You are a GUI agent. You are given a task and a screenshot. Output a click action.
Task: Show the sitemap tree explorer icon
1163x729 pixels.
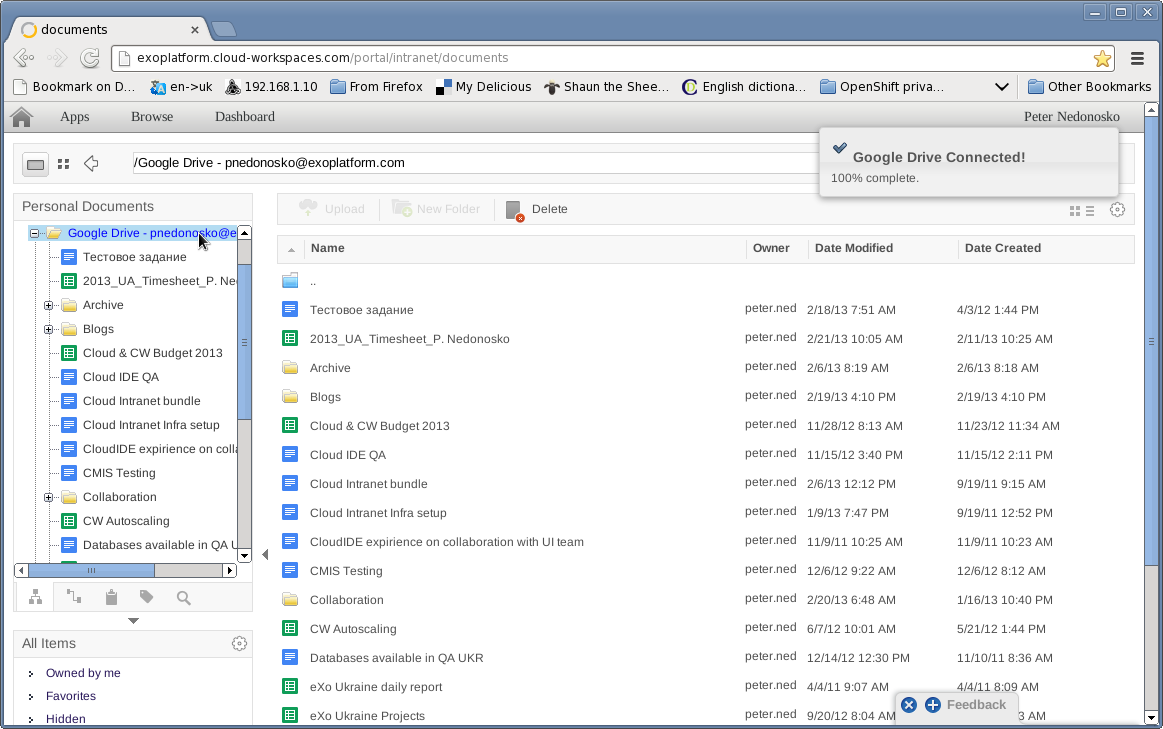point(36,597)
